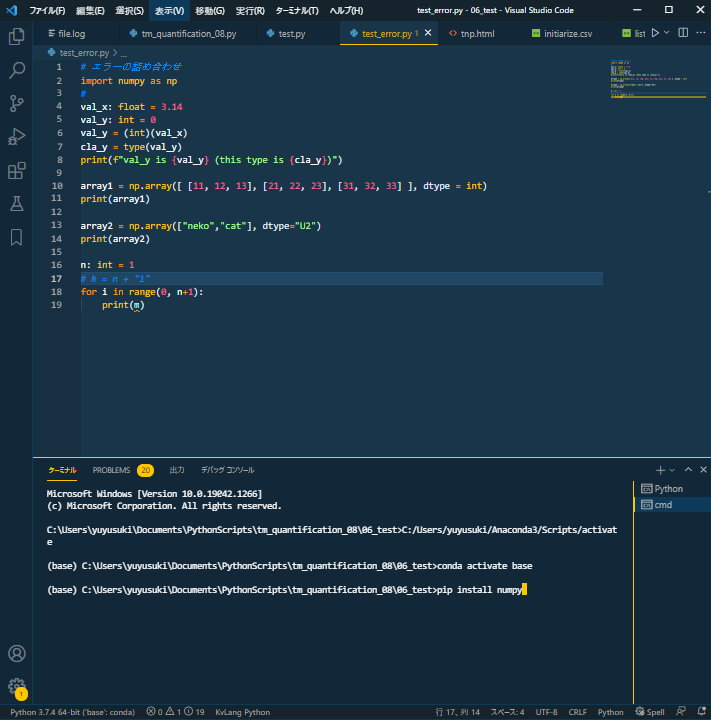Change the CRLF line ending

[x=577, y=712]
